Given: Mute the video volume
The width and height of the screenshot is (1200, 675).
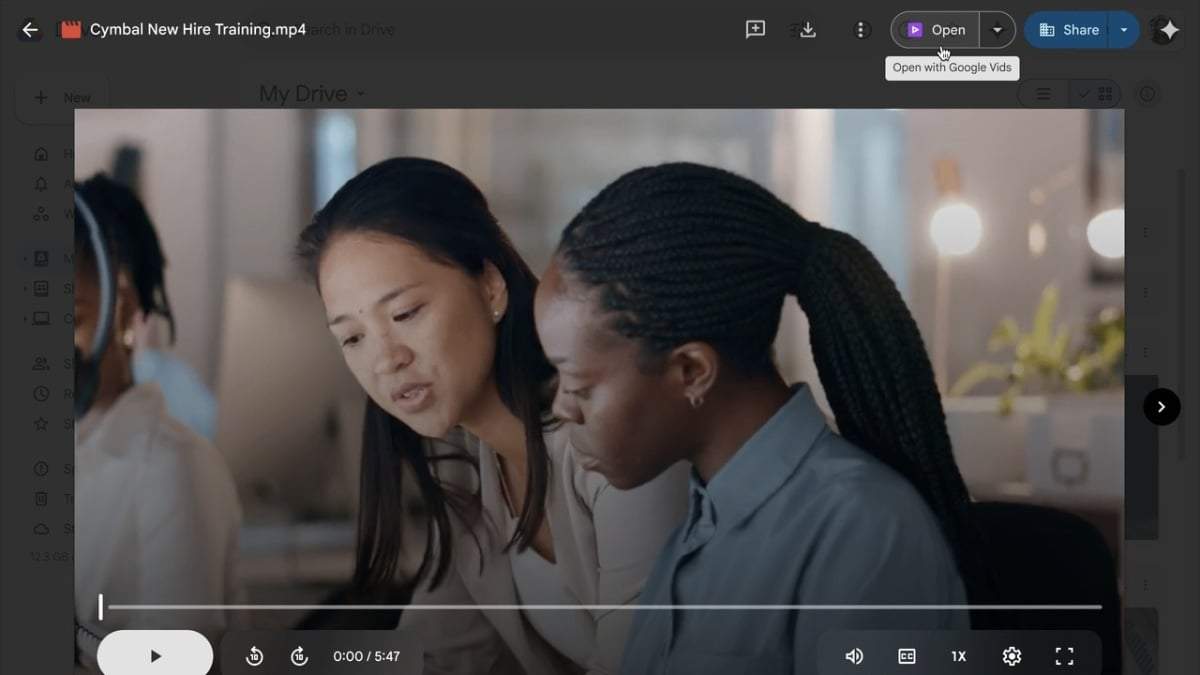Looking at the screenshot, I should [854, 656].
